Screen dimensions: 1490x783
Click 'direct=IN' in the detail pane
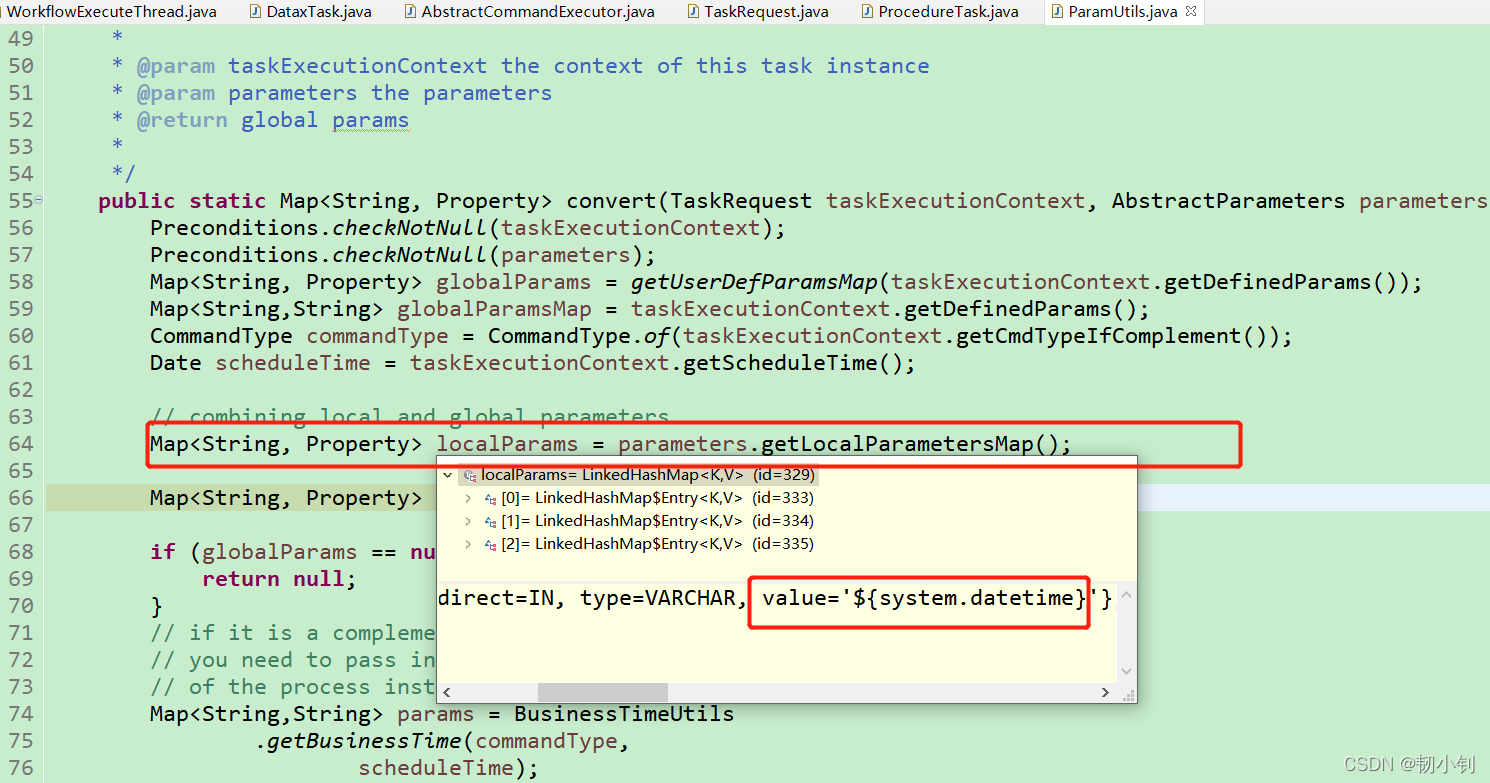click(496, 598)
